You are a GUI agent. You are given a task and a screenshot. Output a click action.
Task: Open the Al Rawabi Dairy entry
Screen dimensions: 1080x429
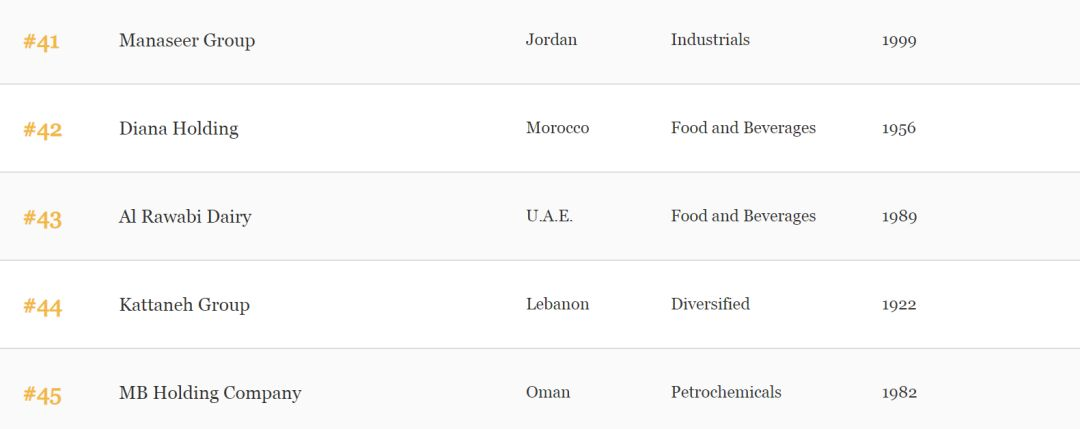click(185, 217)
